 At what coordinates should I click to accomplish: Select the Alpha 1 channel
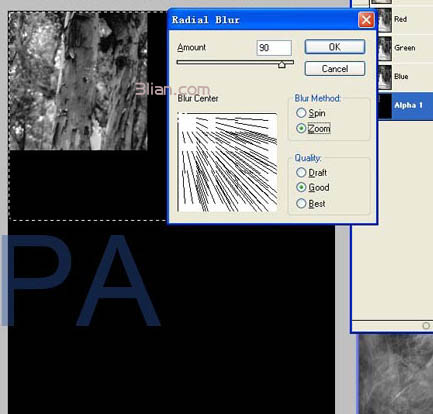(405, 105)
